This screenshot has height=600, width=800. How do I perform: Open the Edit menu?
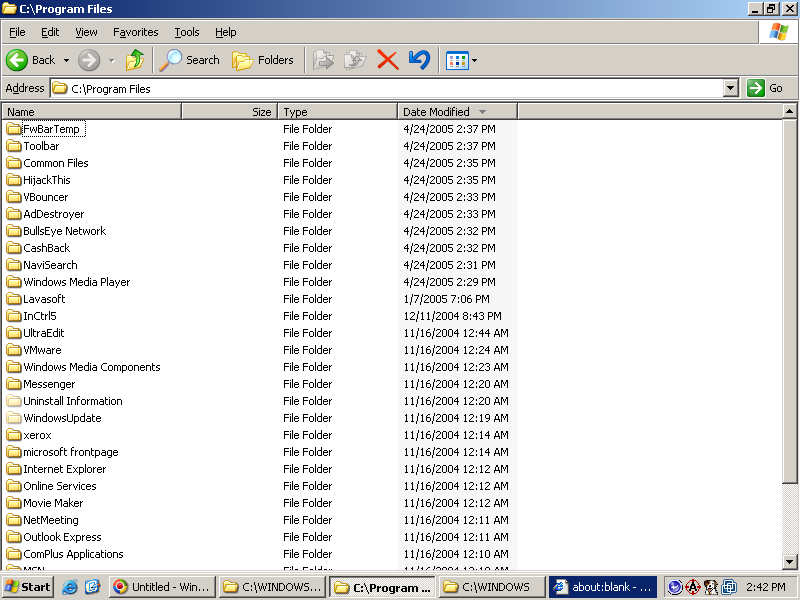pos(50,32)
